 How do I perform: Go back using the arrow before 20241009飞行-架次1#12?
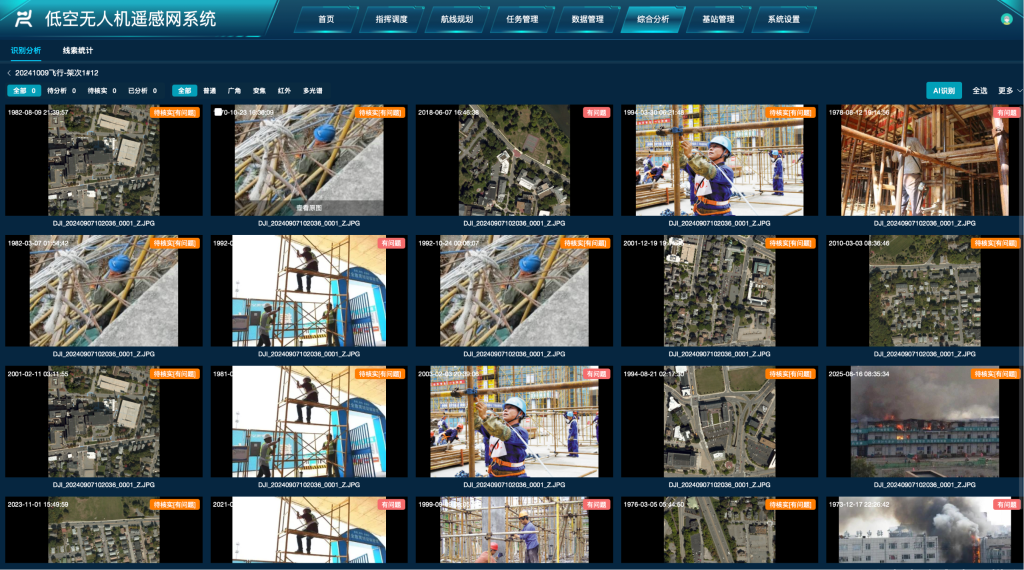[9, 73]
